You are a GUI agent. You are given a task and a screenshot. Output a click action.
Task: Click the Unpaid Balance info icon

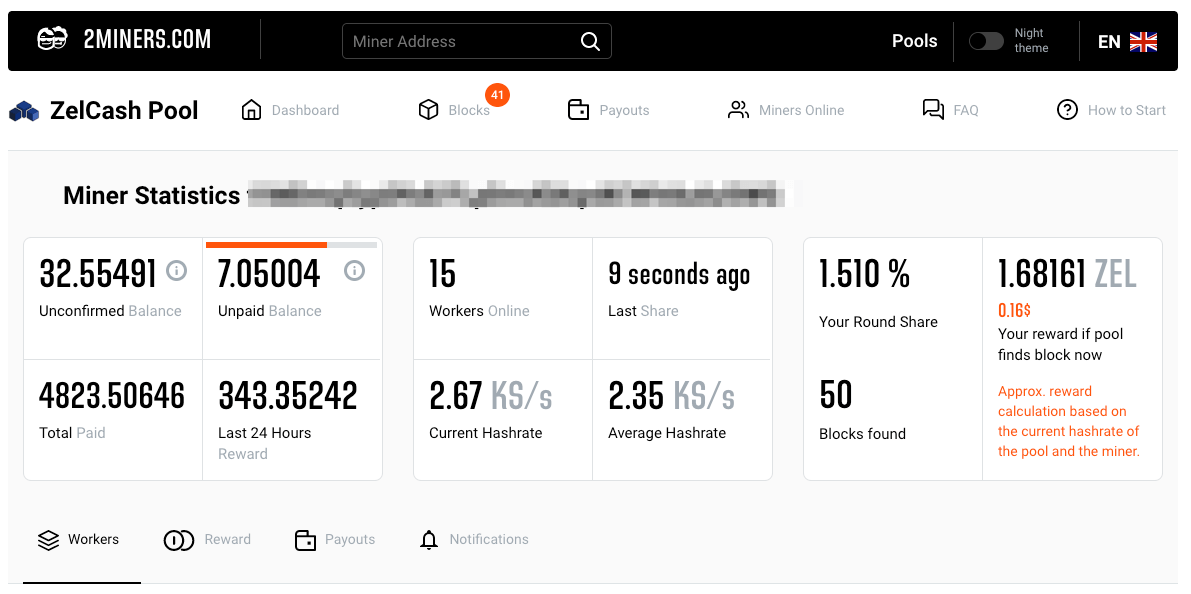click(x=354, y=271)
